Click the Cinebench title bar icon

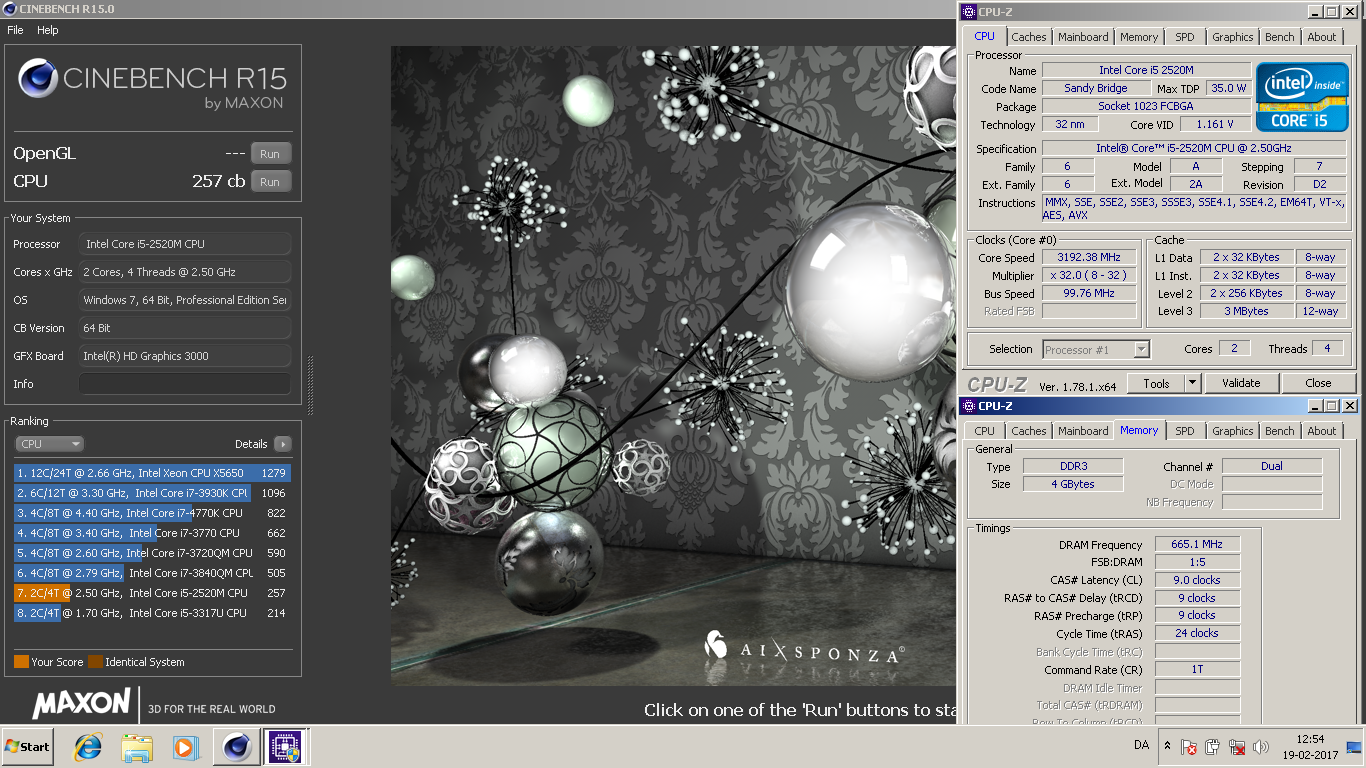click(11, 9)
